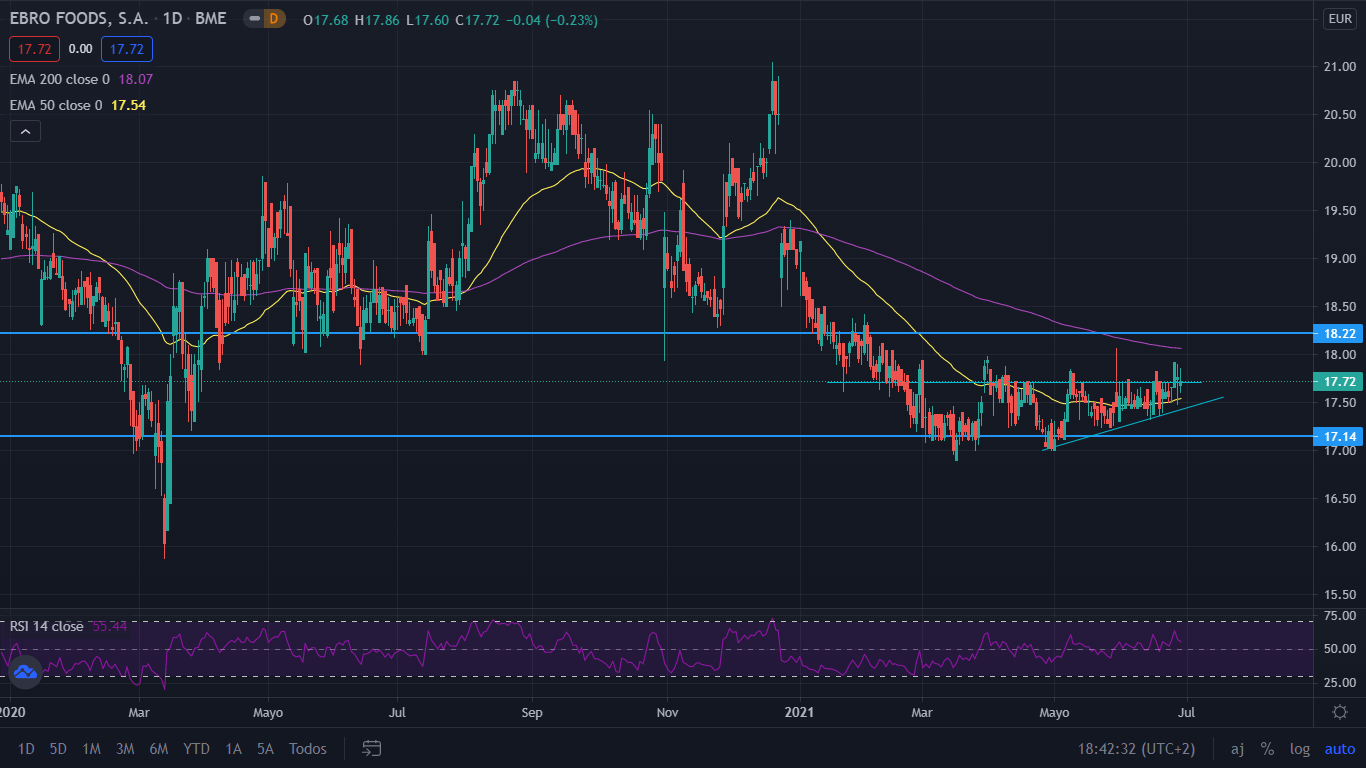Click the TradingView logo badge

[x=25, y=673]
